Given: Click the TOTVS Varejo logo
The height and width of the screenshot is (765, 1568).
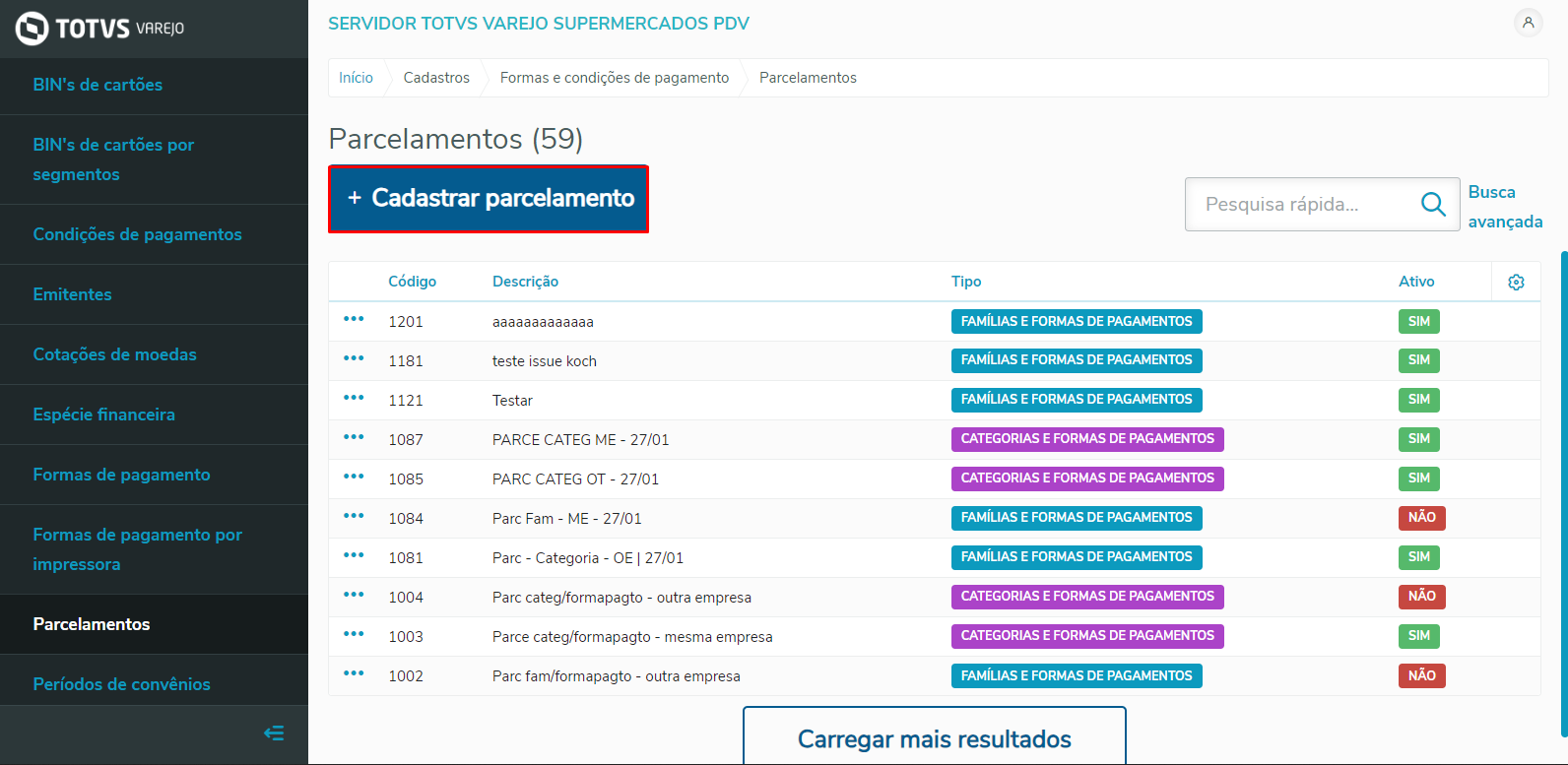Looking at the screenshot, I should click(100, 29).
